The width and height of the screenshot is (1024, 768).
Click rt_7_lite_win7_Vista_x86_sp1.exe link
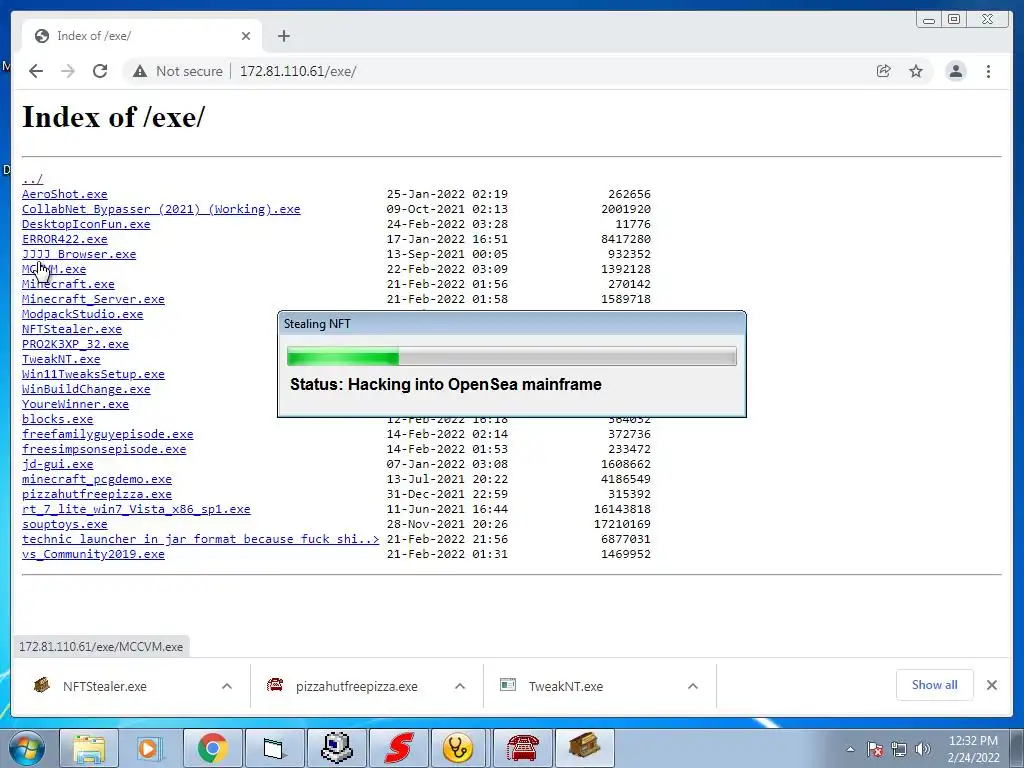point(136,509)
